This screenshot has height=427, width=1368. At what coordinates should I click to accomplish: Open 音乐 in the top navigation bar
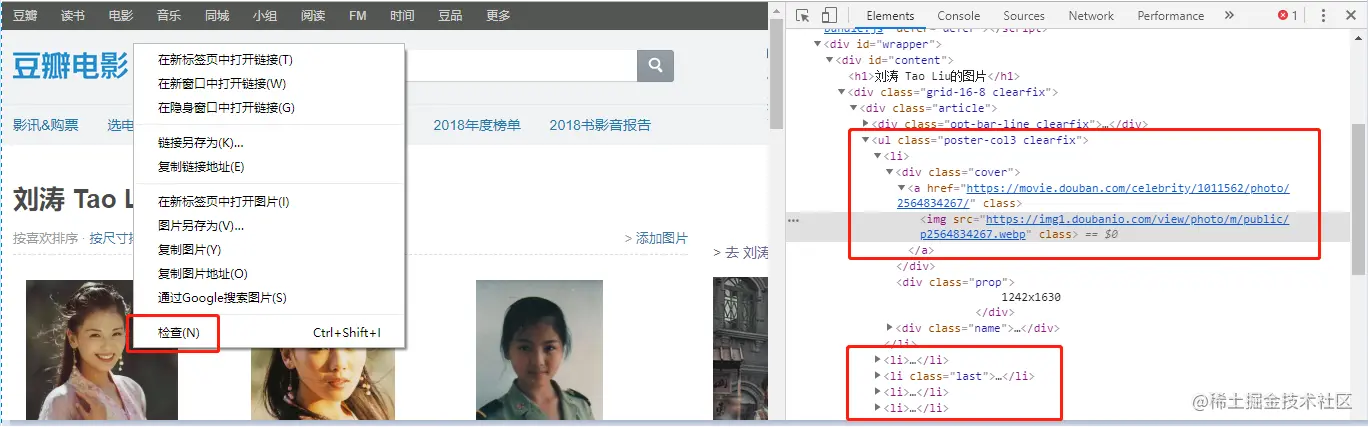pos(168,15)
